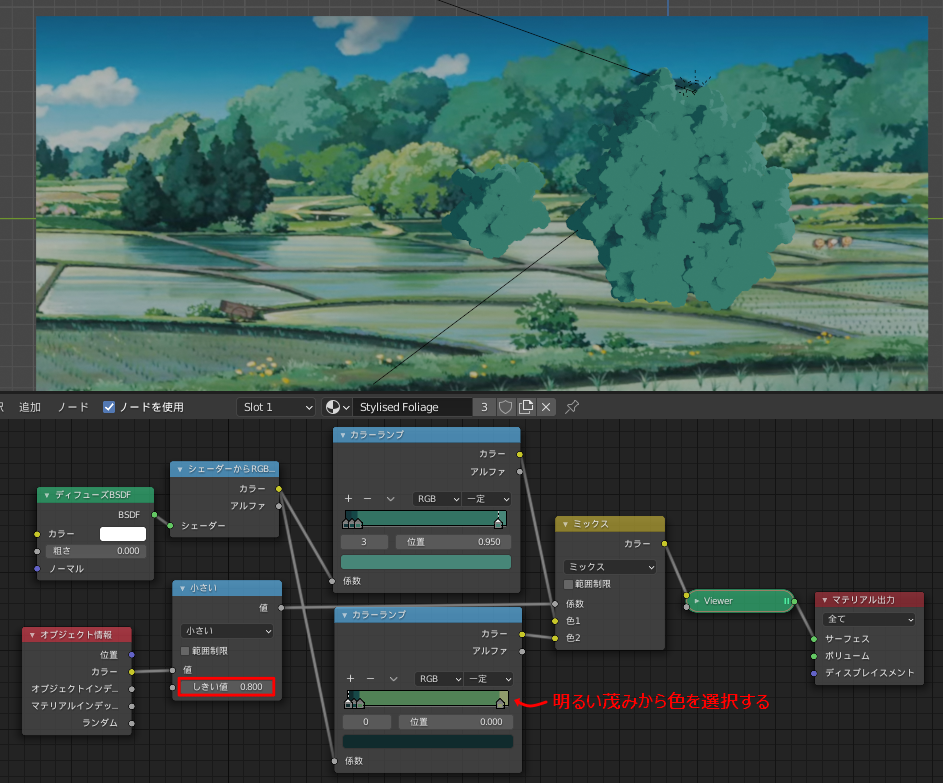943x783 pixels.
Task: Click the stop index 3 field
Action: [x=364, y=542]
